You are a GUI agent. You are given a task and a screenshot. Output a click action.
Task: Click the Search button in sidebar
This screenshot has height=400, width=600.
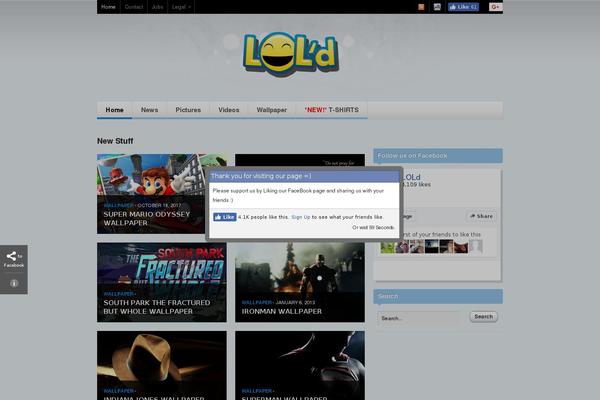(483, 317)
